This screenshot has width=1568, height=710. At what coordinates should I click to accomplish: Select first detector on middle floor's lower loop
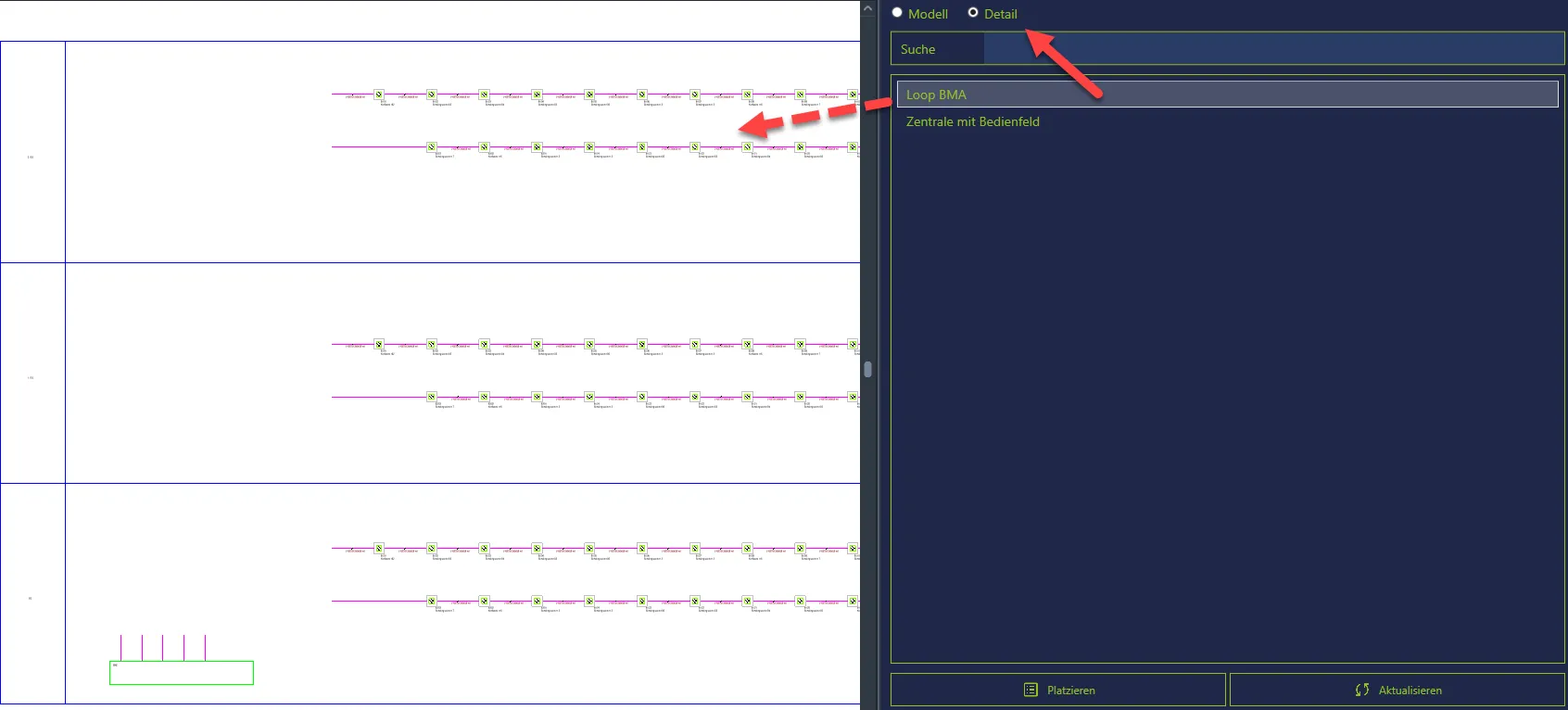432,397
